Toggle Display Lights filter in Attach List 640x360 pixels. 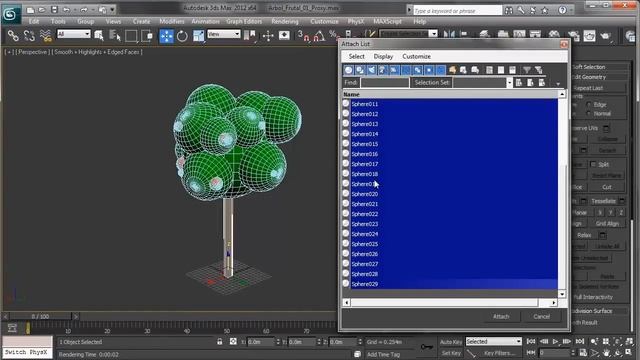point(371,70)
